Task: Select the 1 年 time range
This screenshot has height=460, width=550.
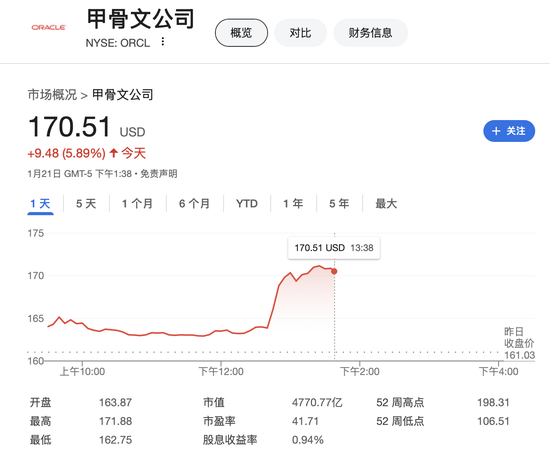Action: 293,204
